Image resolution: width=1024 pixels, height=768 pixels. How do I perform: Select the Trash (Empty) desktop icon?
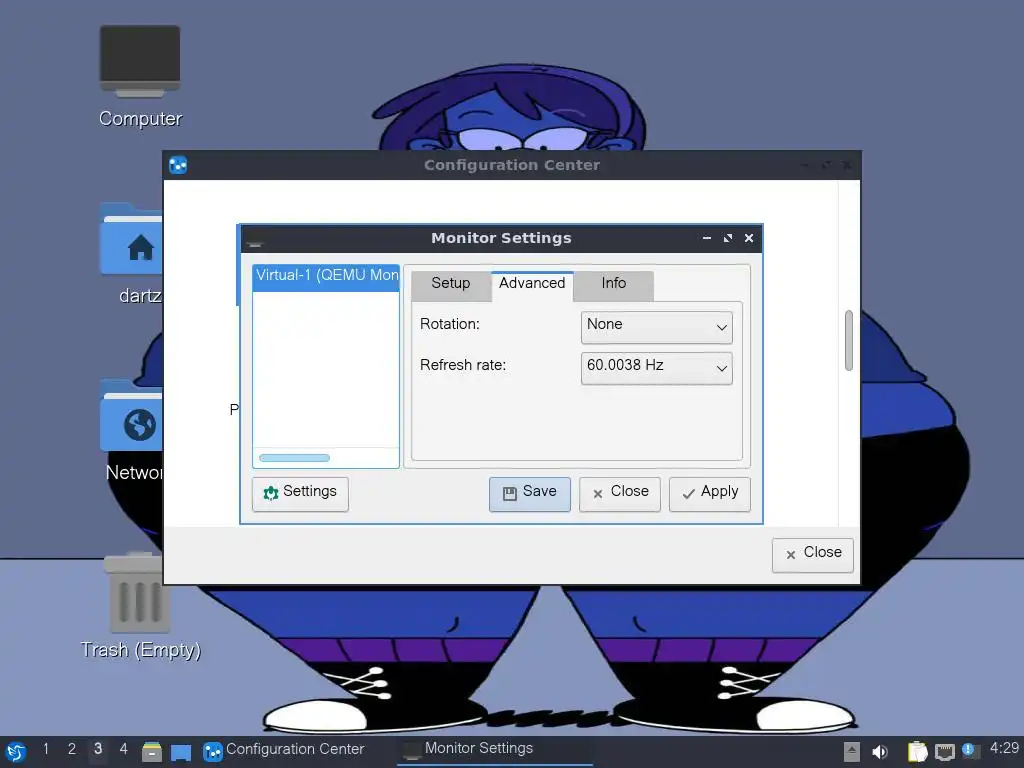coord(140,607)
